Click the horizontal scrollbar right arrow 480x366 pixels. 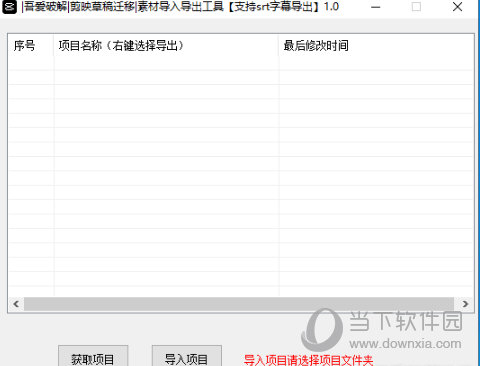coord(465,304)
